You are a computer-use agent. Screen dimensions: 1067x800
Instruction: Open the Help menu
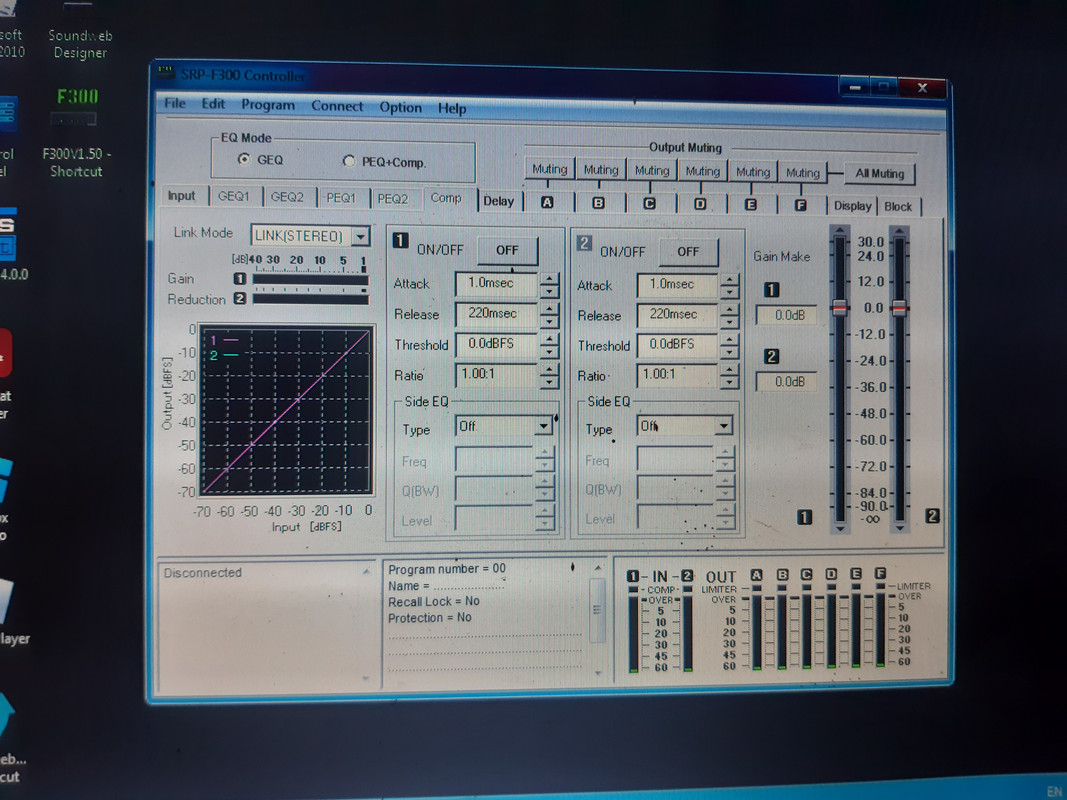(x=452, y=108)
